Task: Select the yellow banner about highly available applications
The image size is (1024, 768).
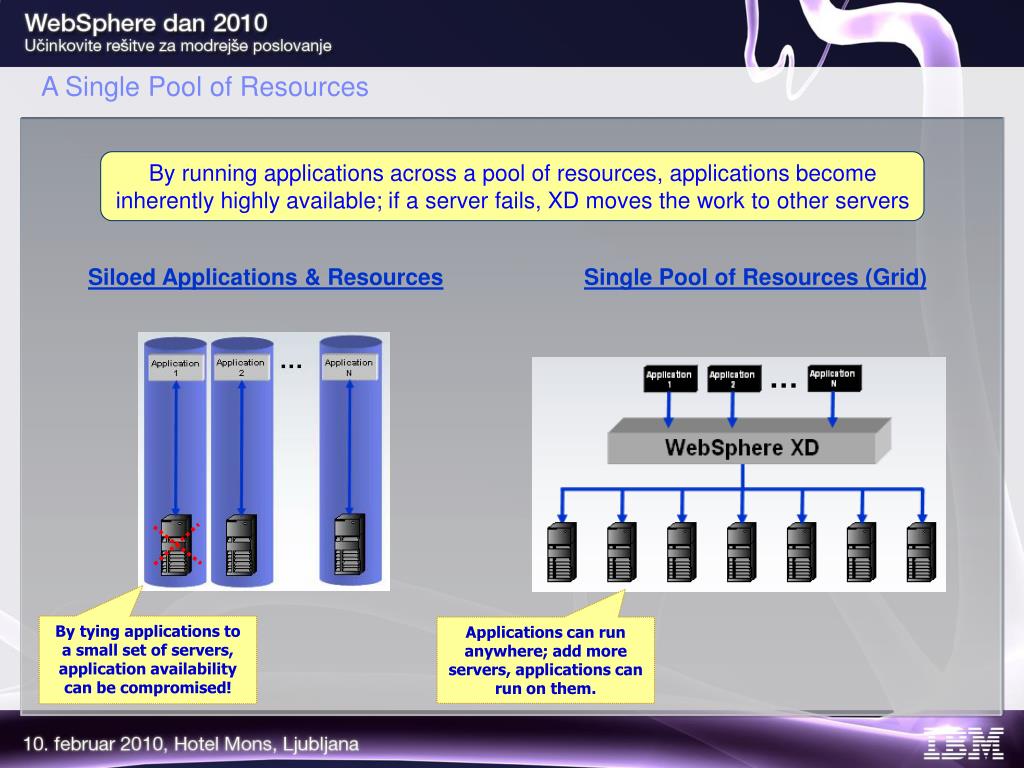Action: [512, 186]
